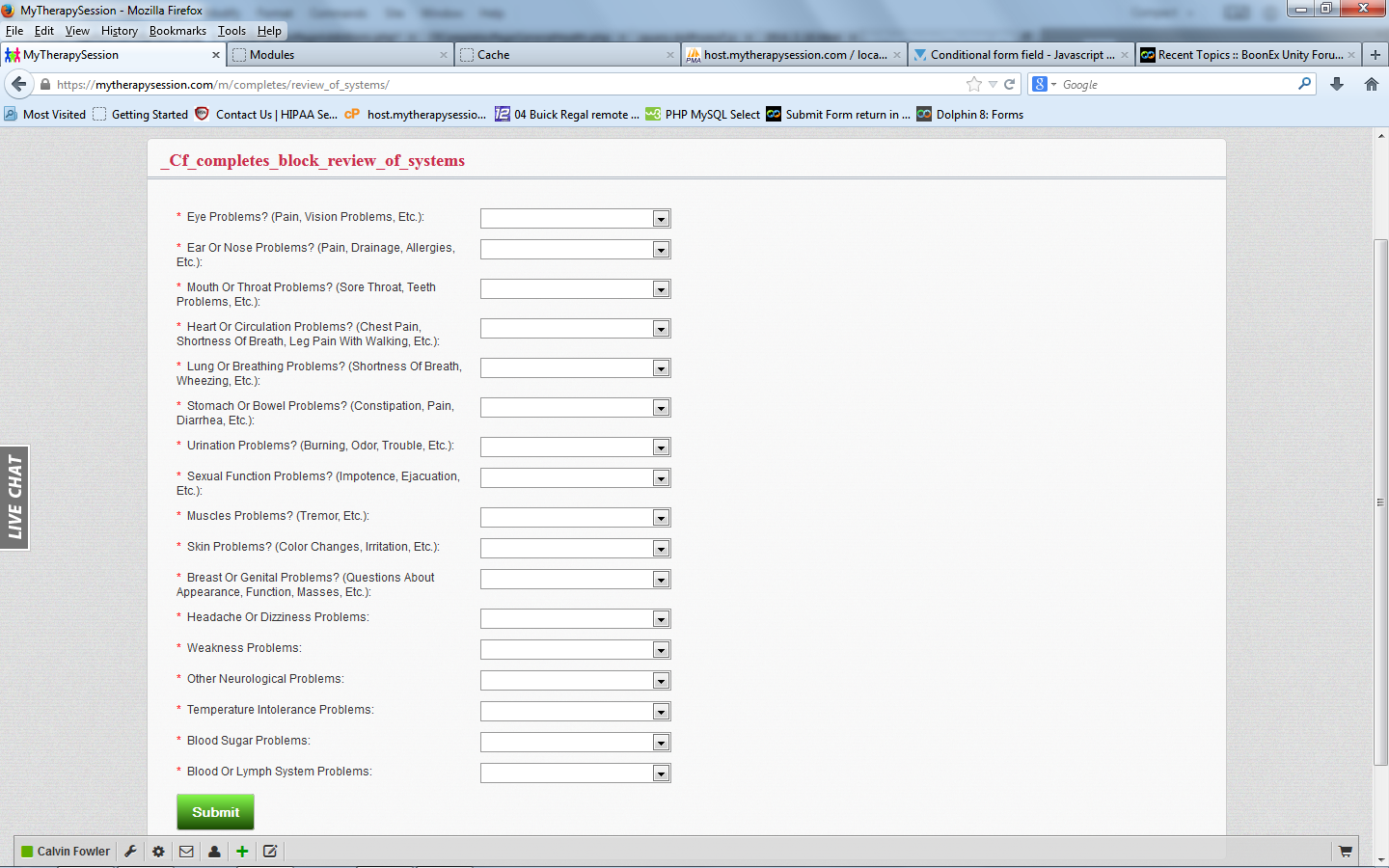Click the wrench icon in bottom toolbar
This screenshot has width=1389, height=868.
pyautogui.click(x=130, y=852)
